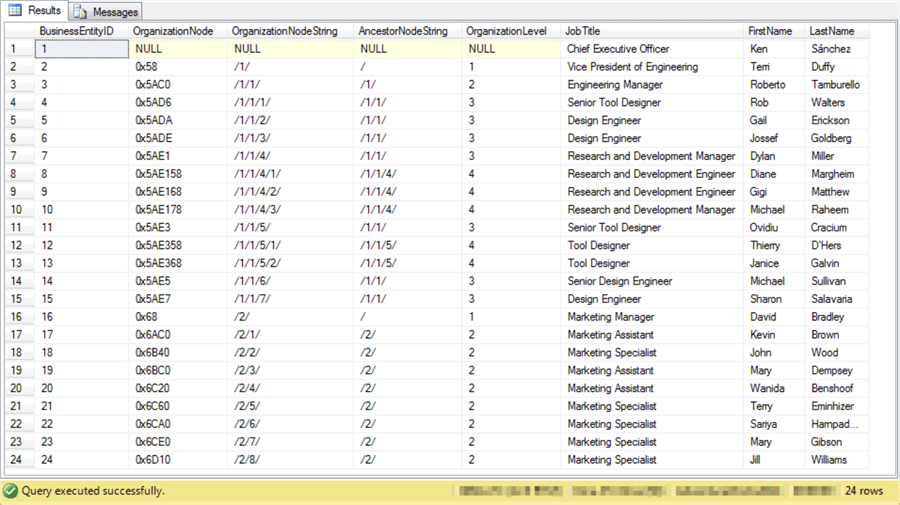Click the 'Dylan' first name cell
This screenshot has width=900, height=505.
[x=774, y=156]
